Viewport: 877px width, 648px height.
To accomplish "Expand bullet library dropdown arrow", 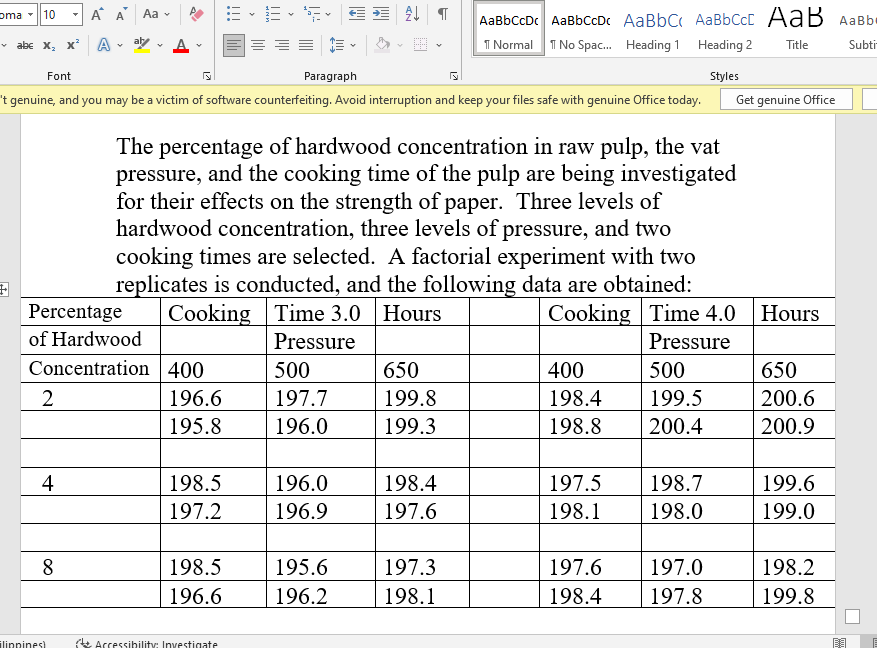I will coord(251,15).
